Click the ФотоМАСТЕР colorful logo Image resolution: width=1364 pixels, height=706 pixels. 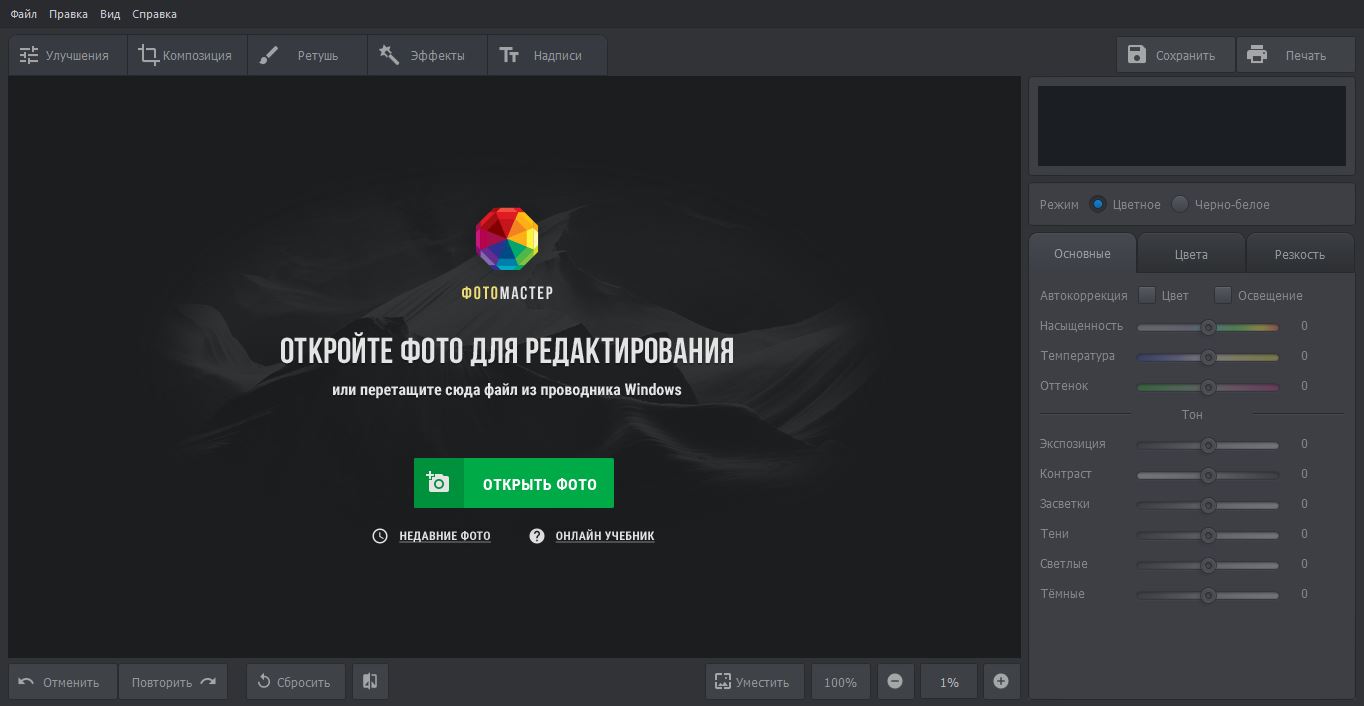pyautogui.click(x=507, y=239)
